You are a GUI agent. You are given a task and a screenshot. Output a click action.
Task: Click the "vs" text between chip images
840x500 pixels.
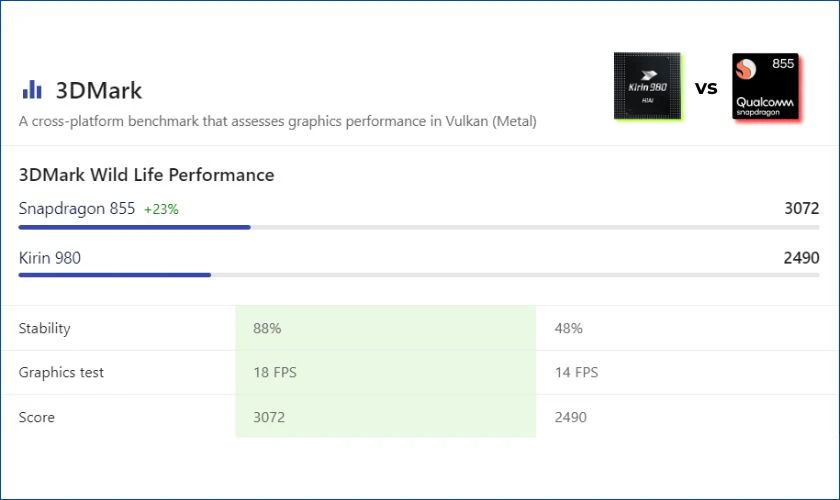706,88
